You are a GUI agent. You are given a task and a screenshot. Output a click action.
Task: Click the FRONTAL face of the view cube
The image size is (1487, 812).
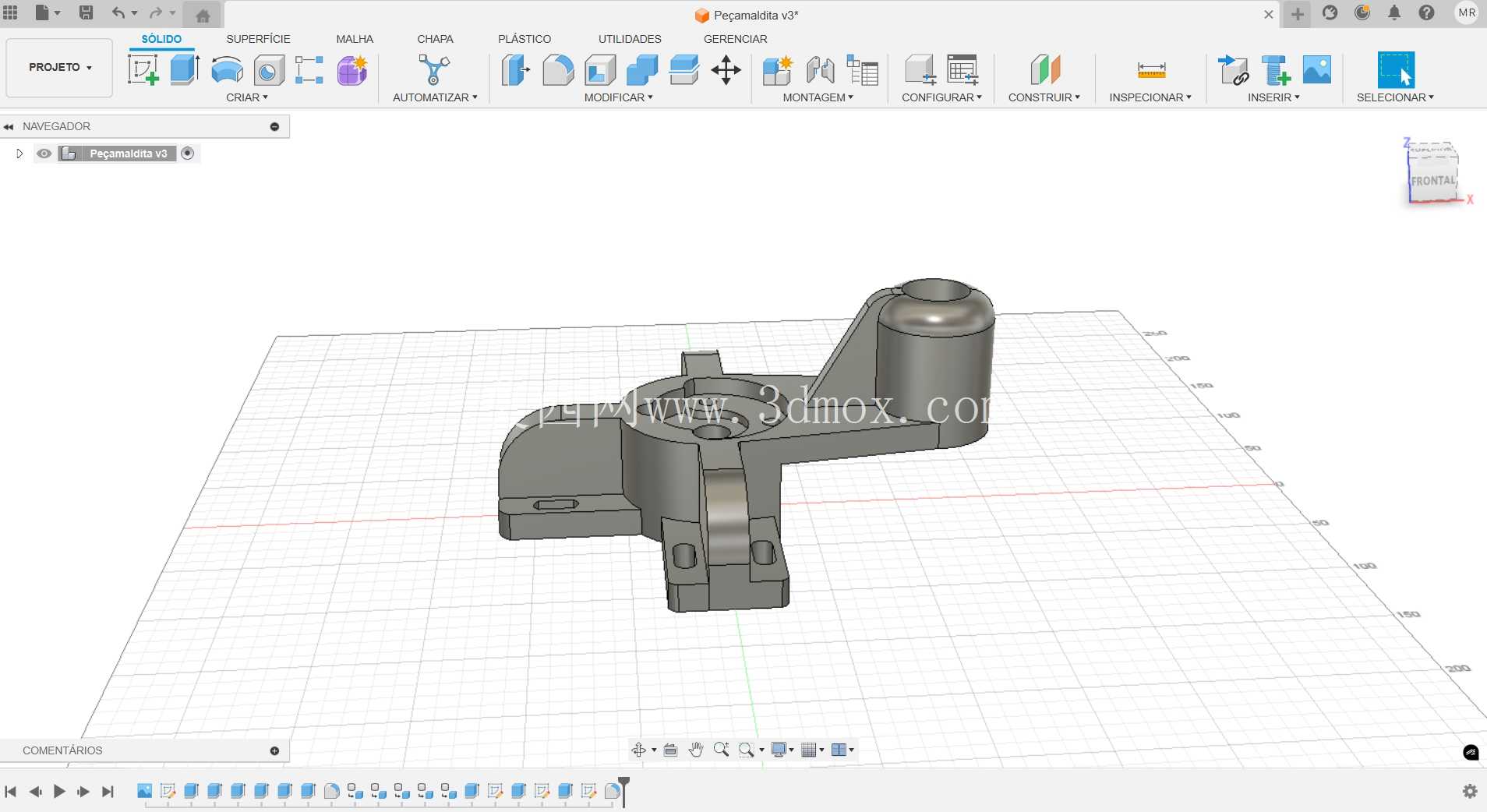(x=1432, y=181)
